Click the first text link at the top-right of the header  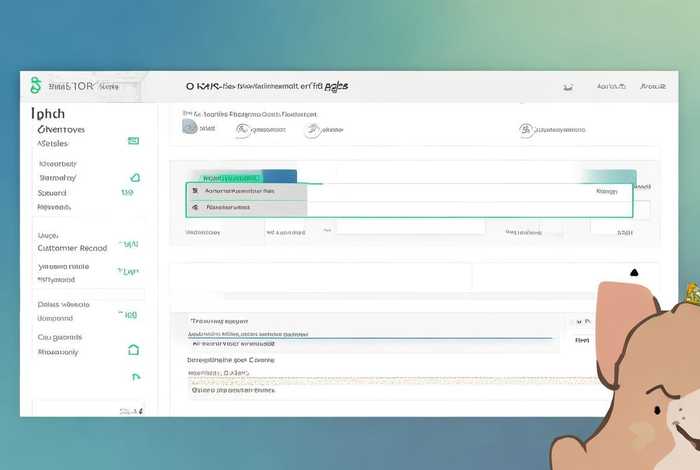coord(610,87)
